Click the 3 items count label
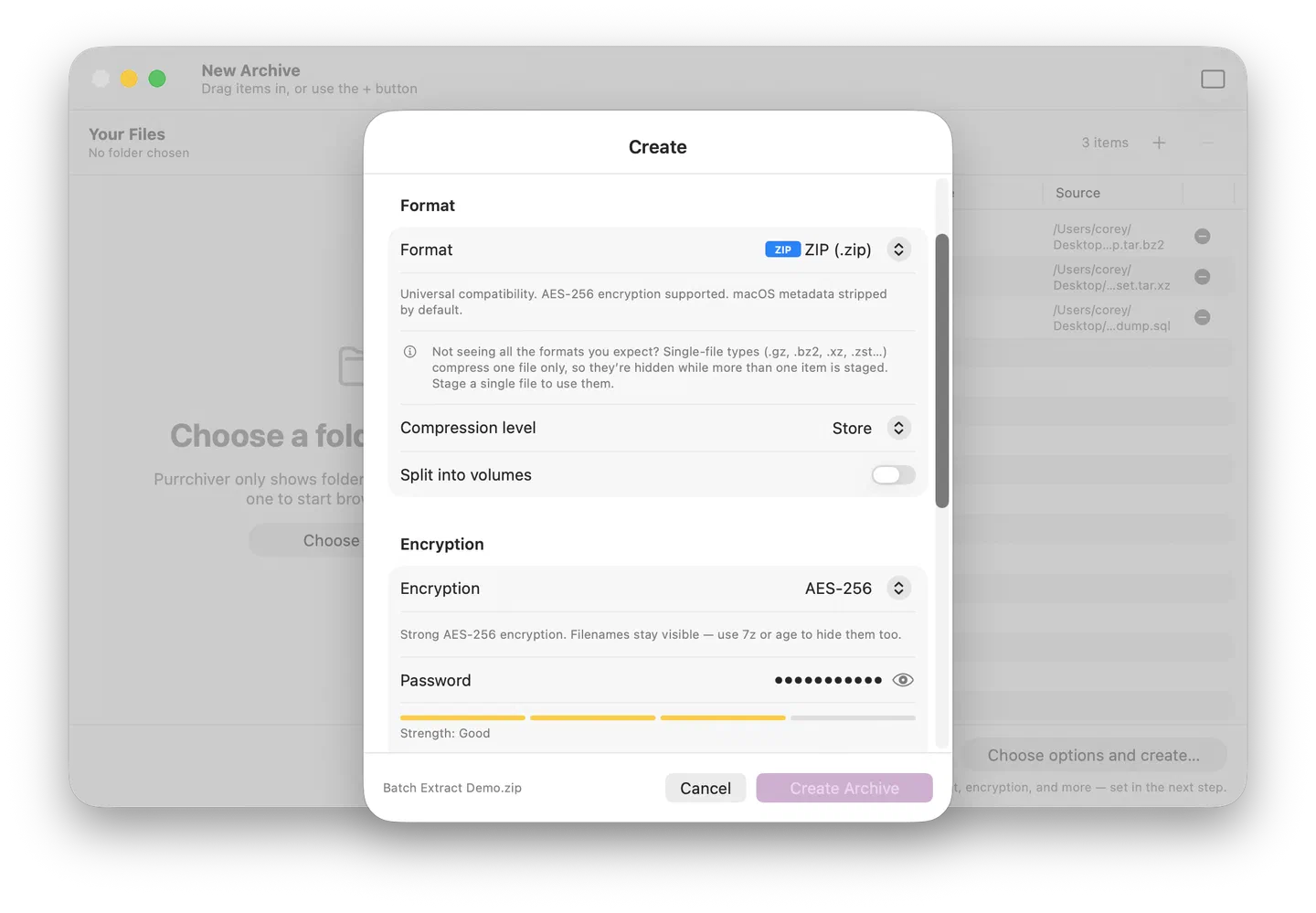1316x913 pixels. (x=1105, y=143)
